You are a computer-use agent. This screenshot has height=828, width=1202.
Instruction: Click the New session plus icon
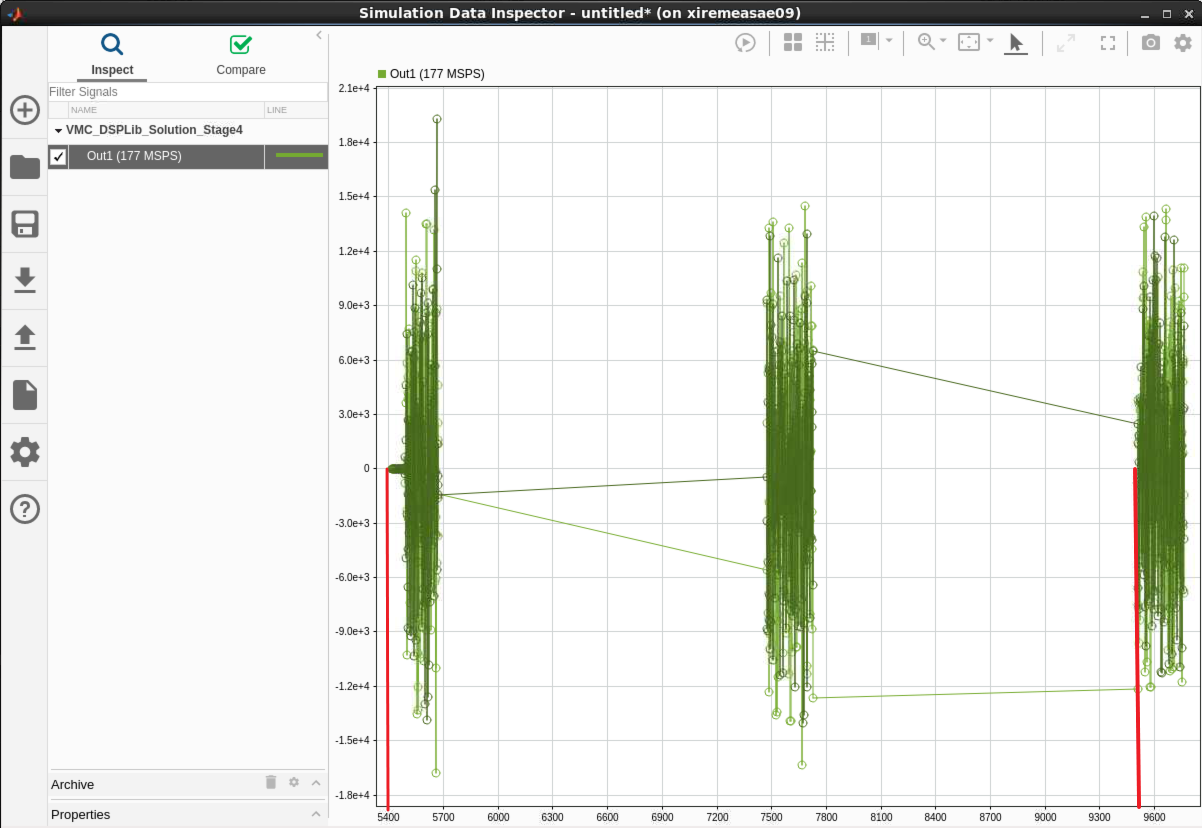(24, 110)
